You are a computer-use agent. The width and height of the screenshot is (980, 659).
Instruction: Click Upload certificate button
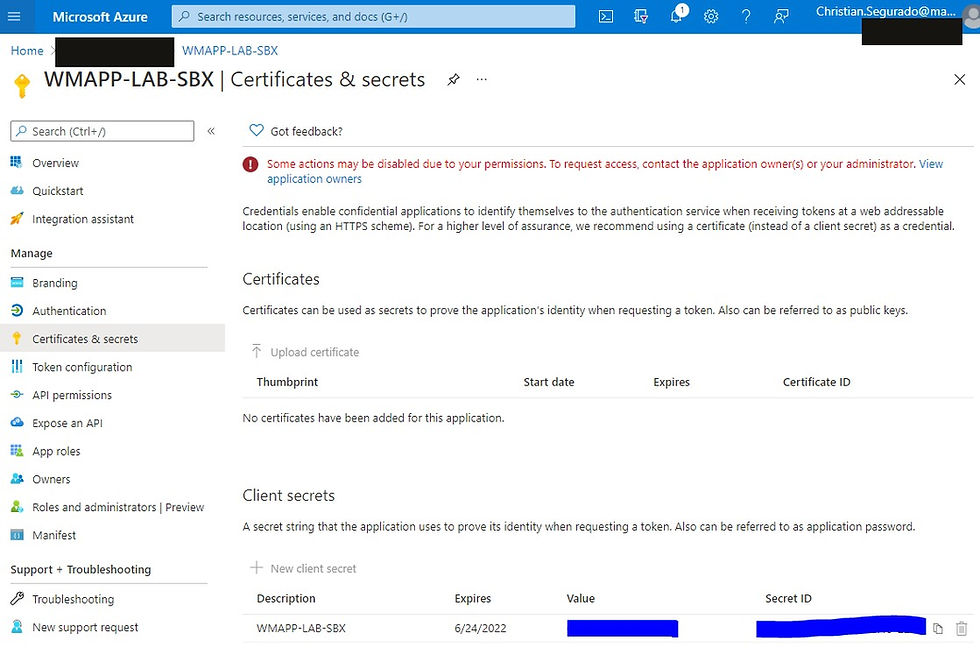[305, 352]
